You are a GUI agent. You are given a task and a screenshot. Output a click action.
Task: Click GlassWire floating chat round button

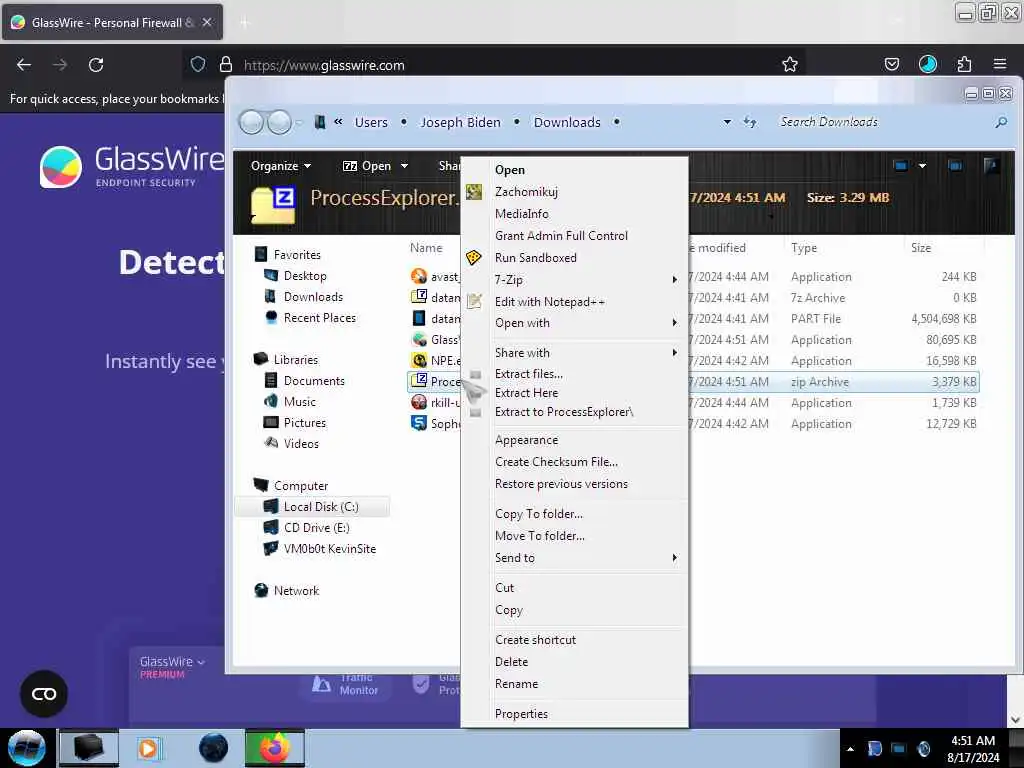(44, 694)
